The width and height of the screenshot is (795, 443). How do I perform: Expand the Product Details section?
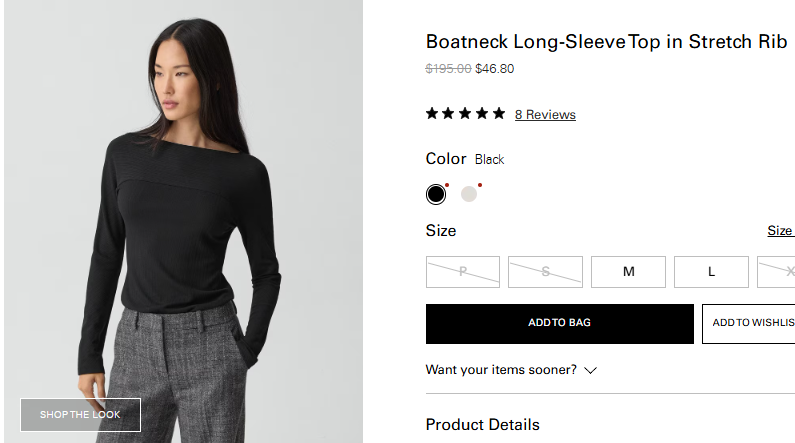[483, 425]
